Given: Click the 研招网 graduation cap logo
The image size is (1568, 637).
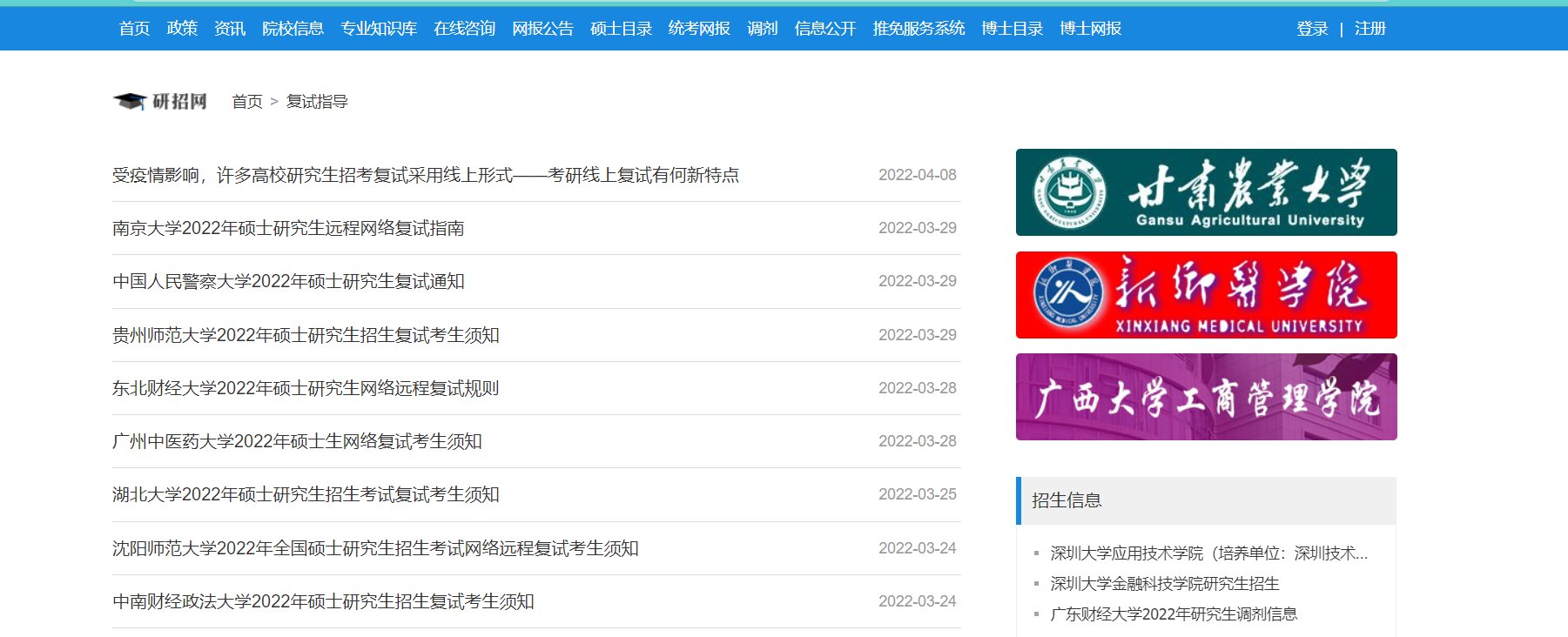Looking at the screenshot, I should [x=160, y=102].
